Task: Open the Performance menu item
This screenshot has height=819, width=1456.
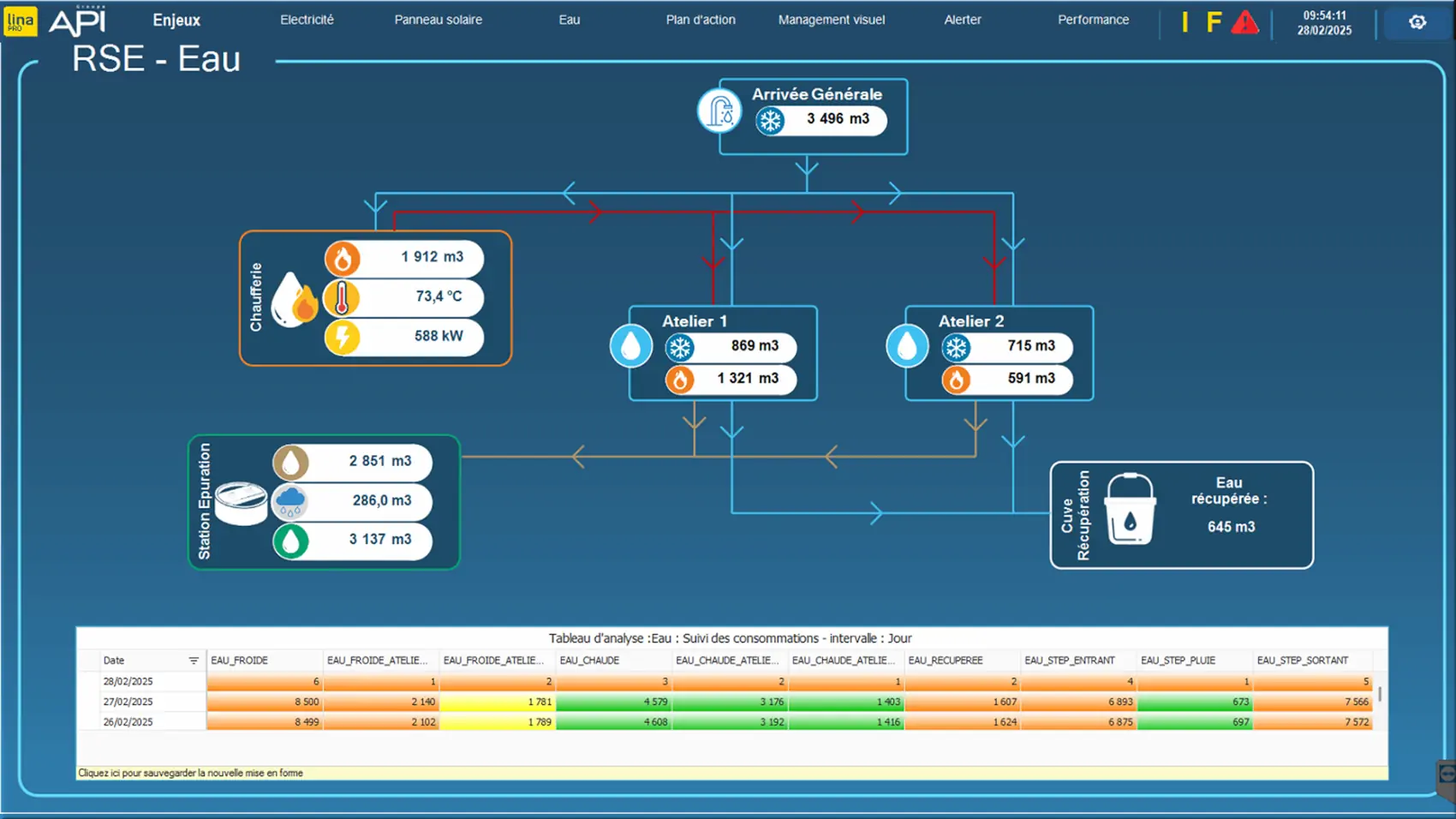Action: [x=1093, y=20]
